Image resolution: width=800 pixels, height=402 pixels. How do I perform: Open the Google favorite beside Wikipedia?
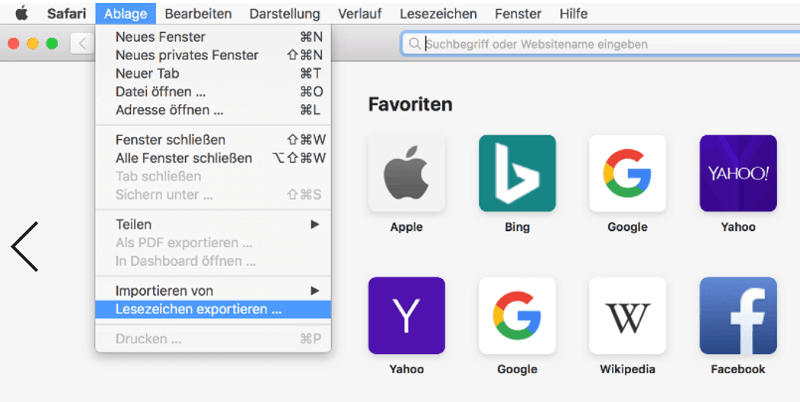point(517,315)
